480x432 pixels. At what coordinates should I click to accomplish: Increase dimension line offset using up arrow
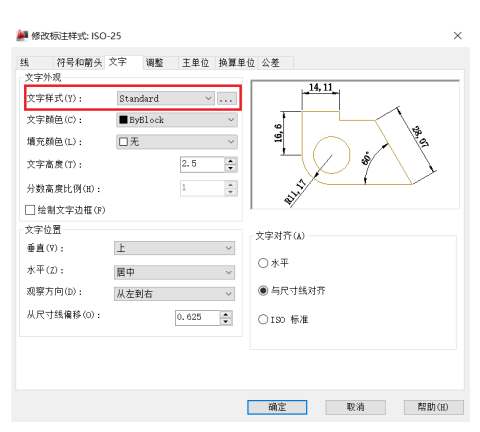pyautogui.click(x=226, y=314)
